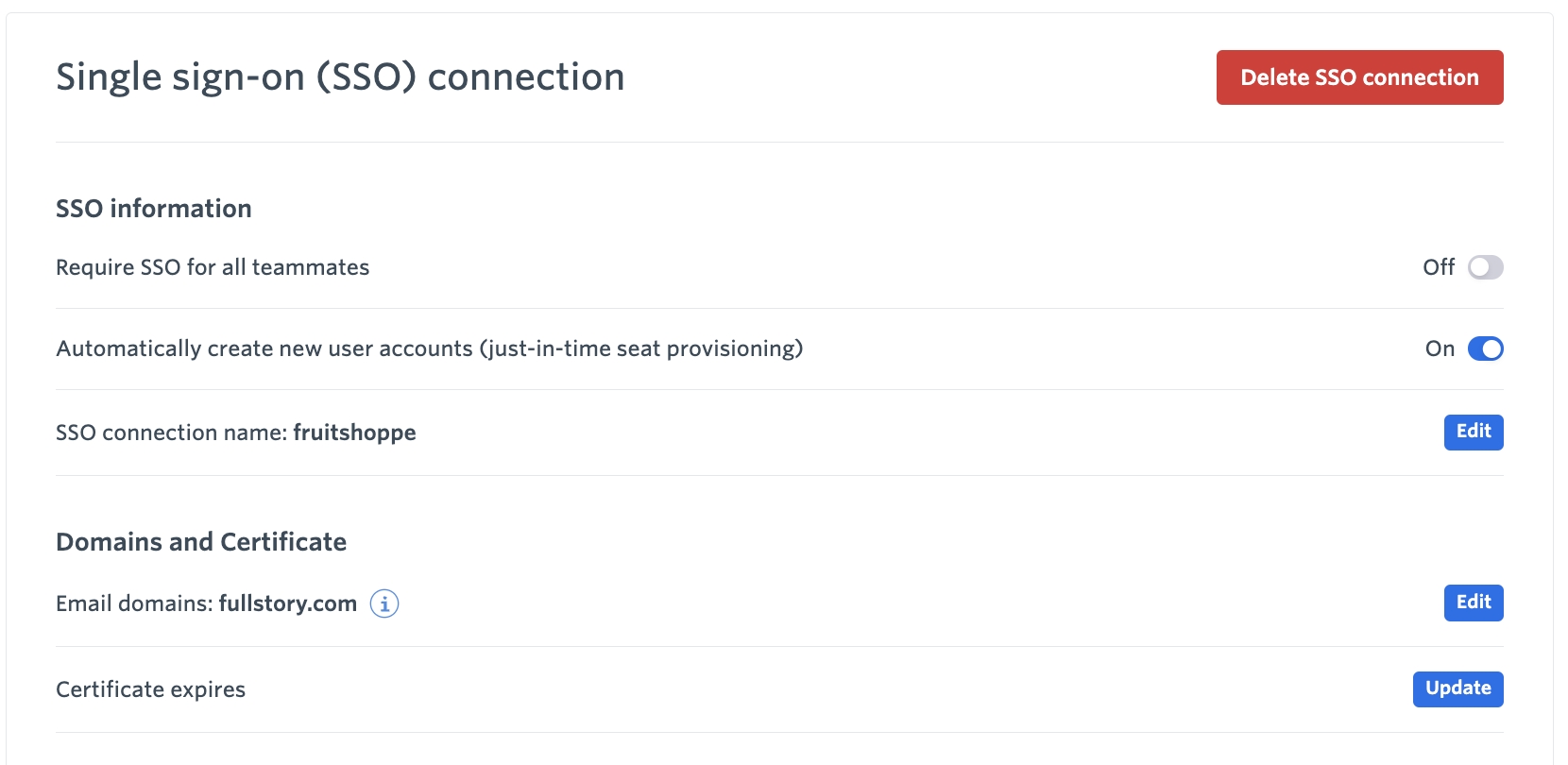The width and height of the screenshot is (1568, 765).
Task: Click the Certificate expires label
Action: pos(150,689)
